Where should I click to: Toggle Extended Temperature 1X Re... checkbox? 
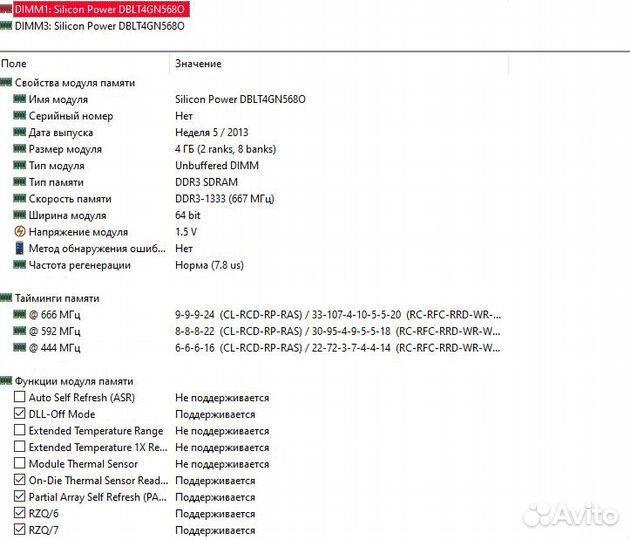19,447
